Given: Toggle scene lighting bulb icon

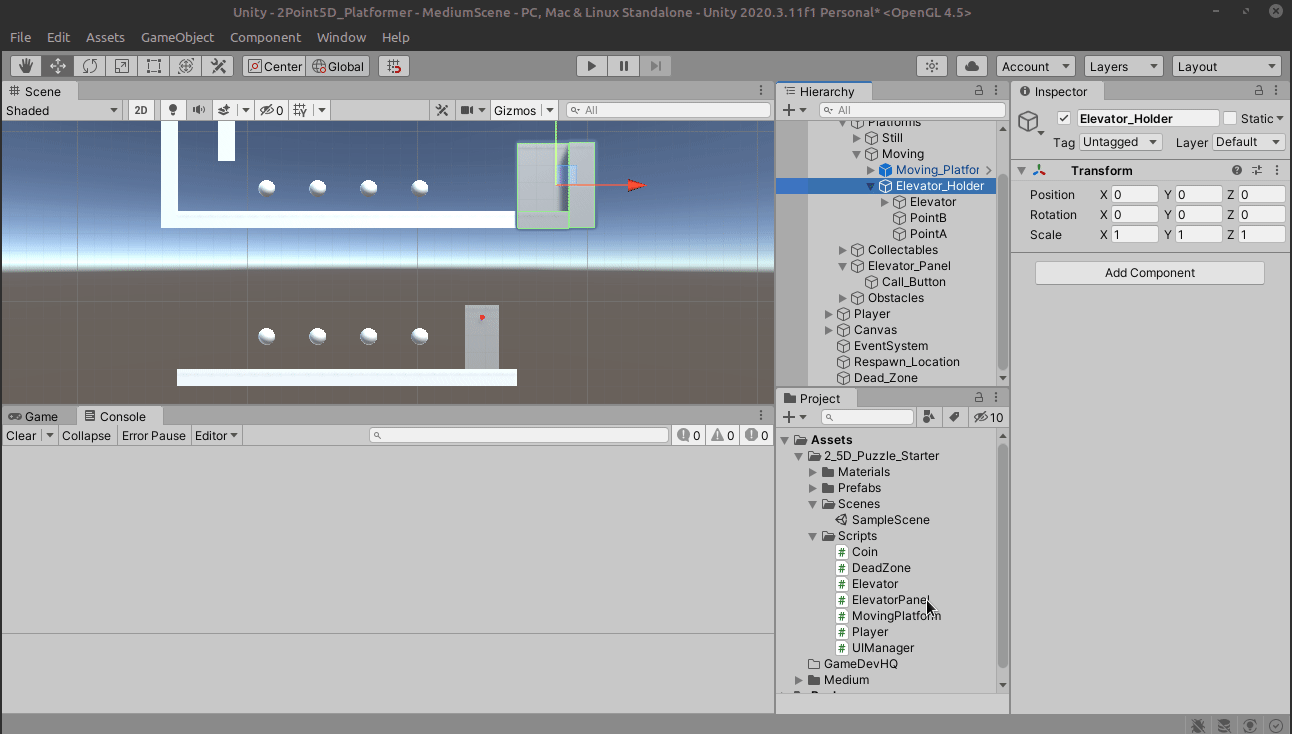Looking at the screenshot, I should [173, 110].
